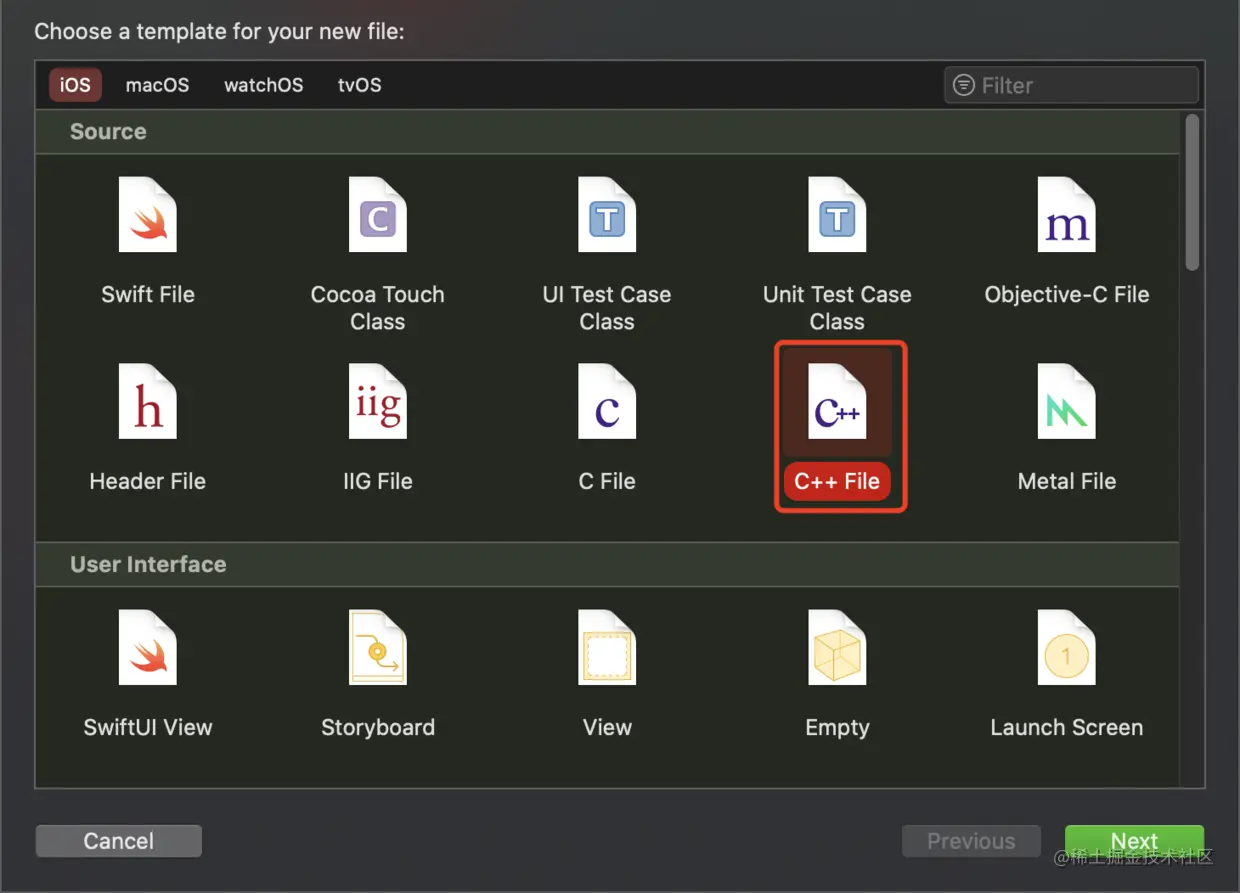Click the 'Cocoa Touch Class' label

tap(378, 308)
